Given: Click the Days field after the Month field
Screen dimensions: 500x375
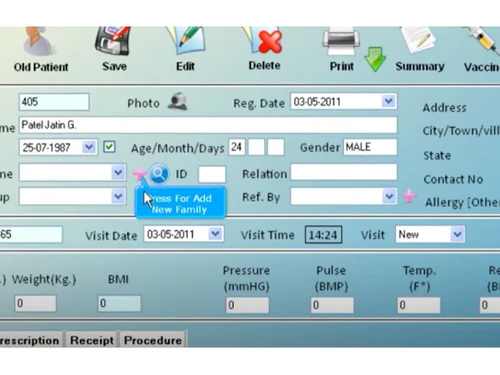Looking at the screenshot, I should click(276, 147).
